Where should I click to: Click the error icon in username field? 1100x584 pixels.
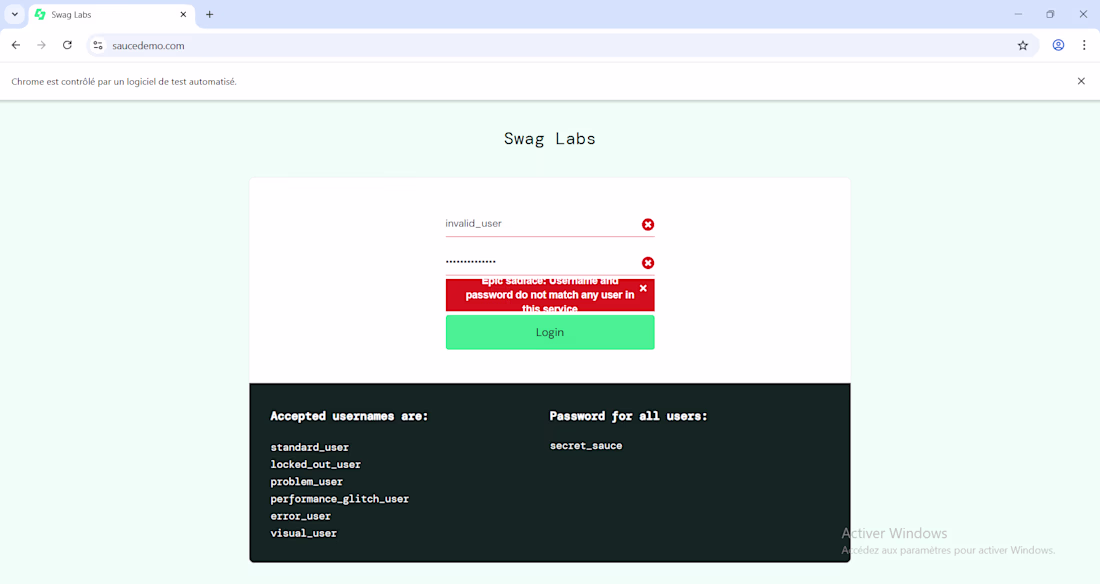[x=648, y=225]
